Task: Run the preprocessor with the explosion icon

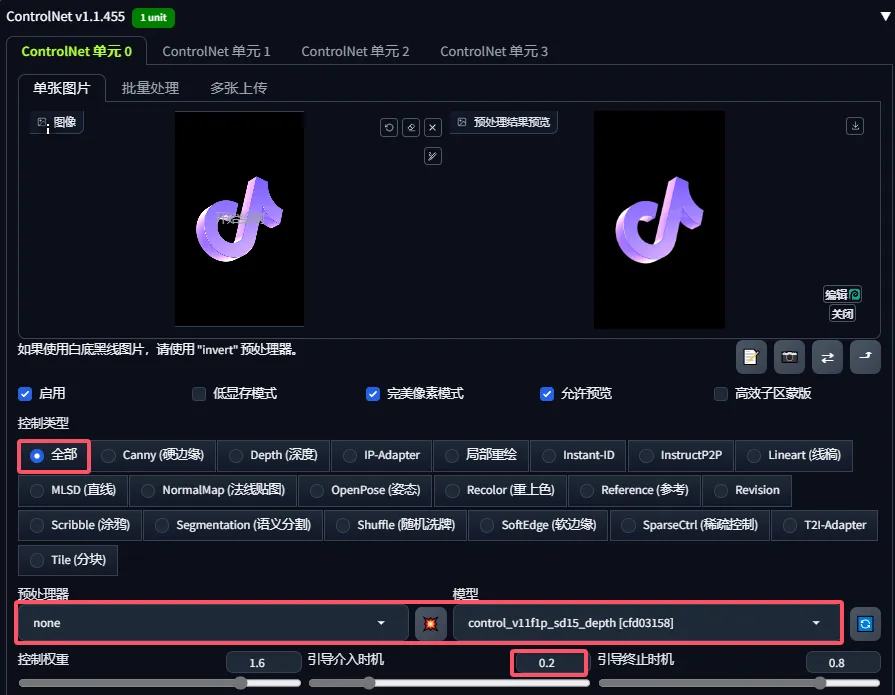Action: click(430, 623)
